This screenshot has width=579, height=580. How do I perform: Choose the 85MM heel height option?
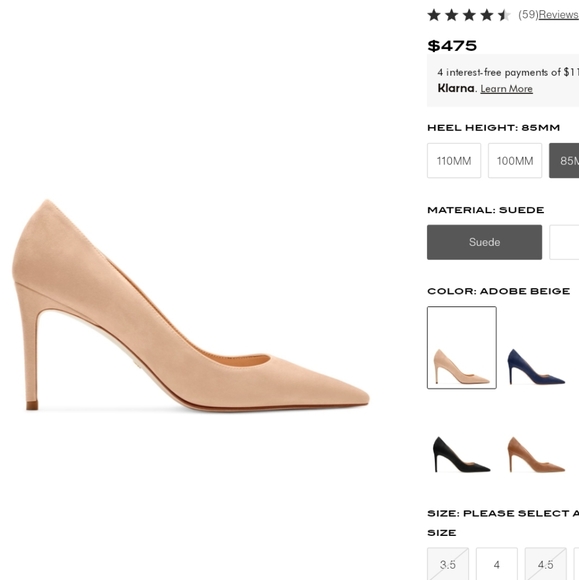(564, 161)
